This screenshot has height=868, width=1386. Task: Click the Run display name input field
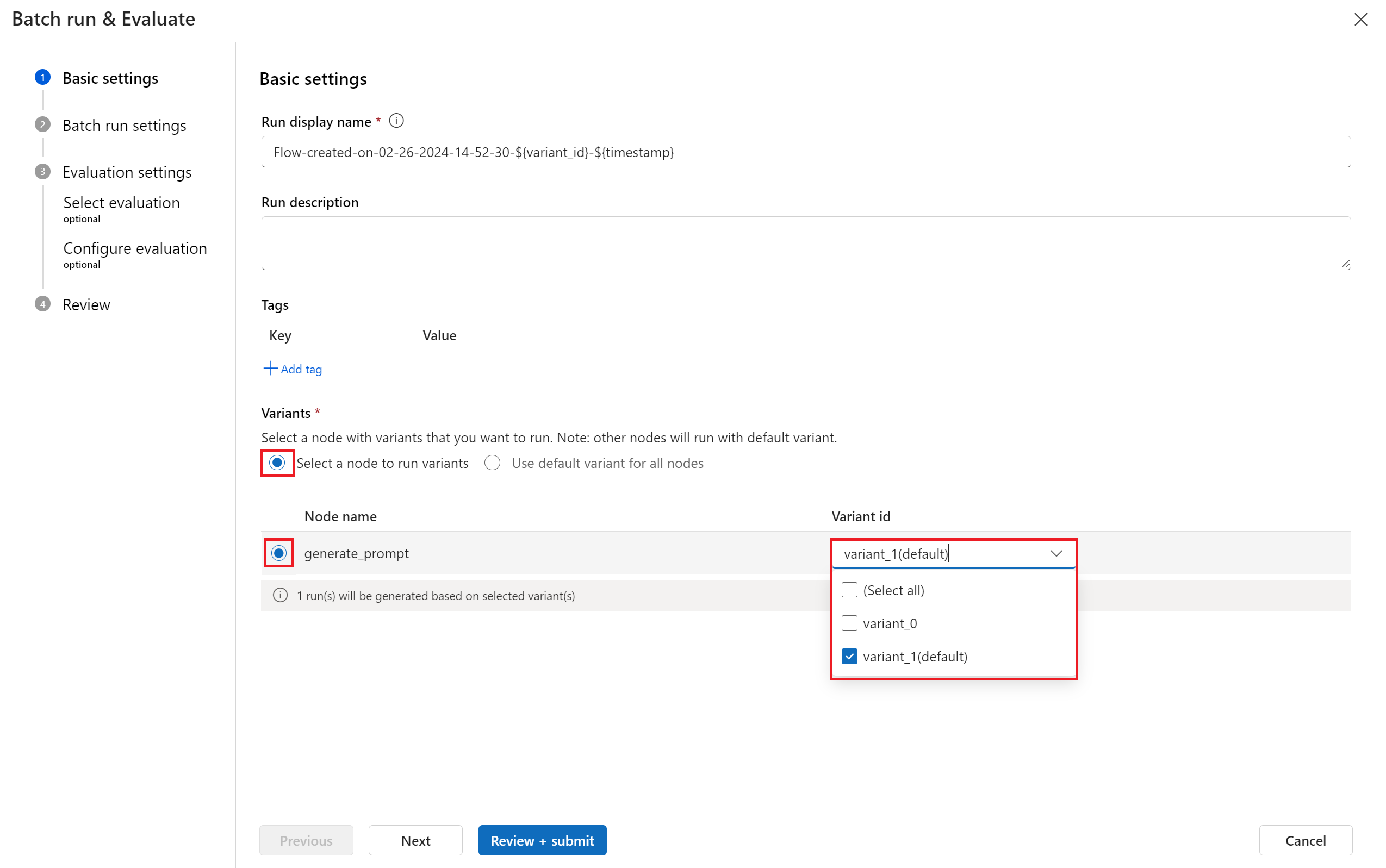tap(805, 152)
